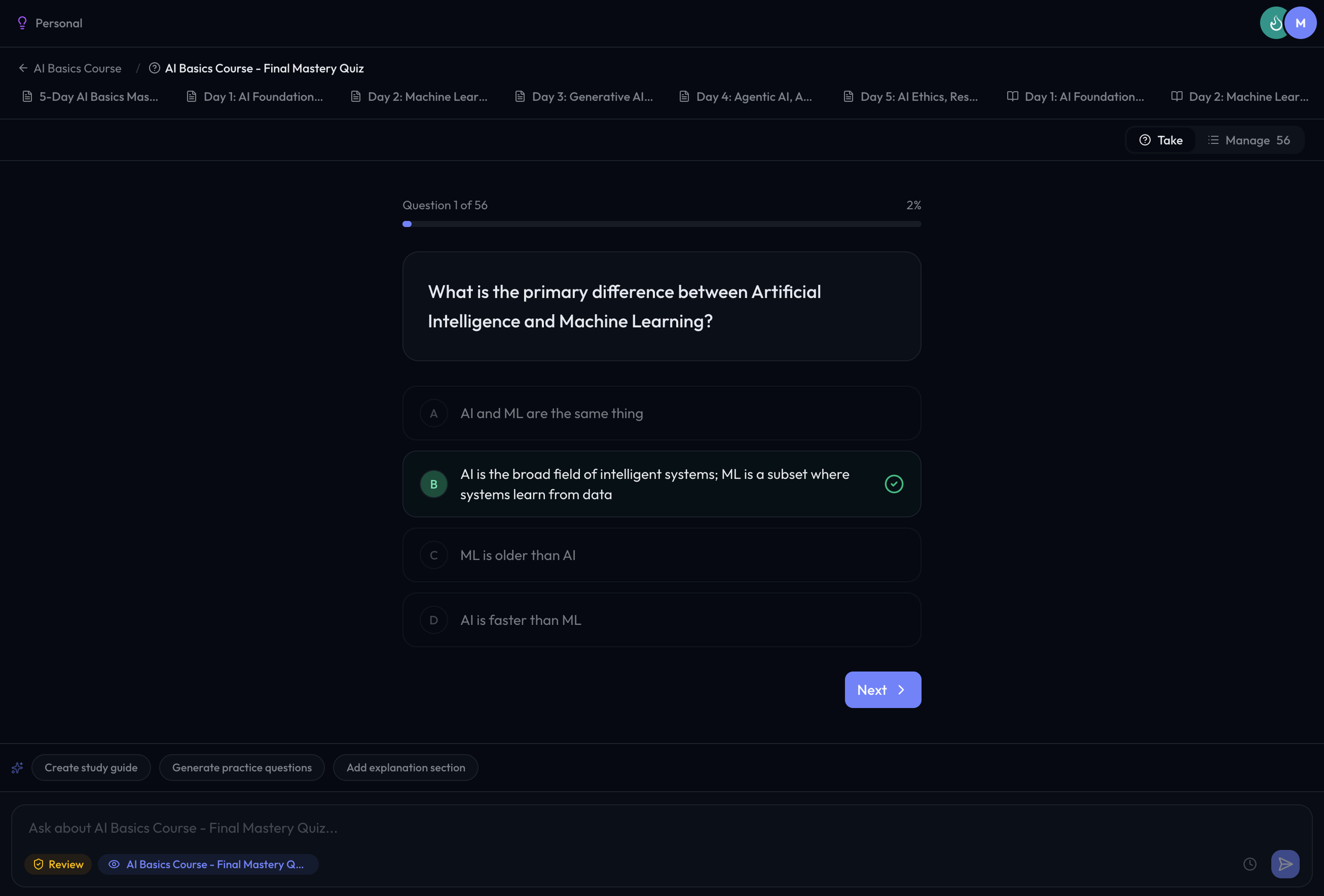Switch to the Take tab
The width and height of the screenshot is (1324, 896).
pyautogui.click(x=1160, y=140)
